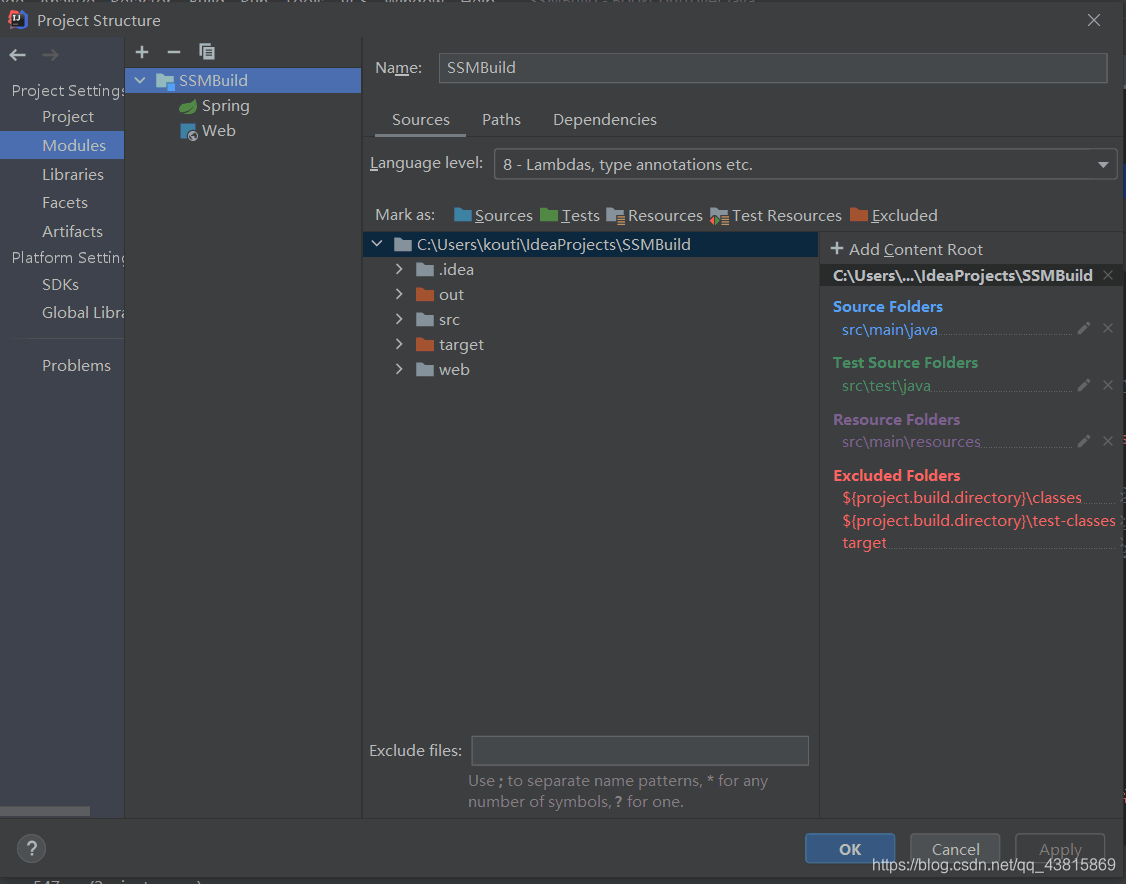Switch to the Sources tab
Screen dimensions: 1126x884
pyautogui.click(x=421, y=120)
